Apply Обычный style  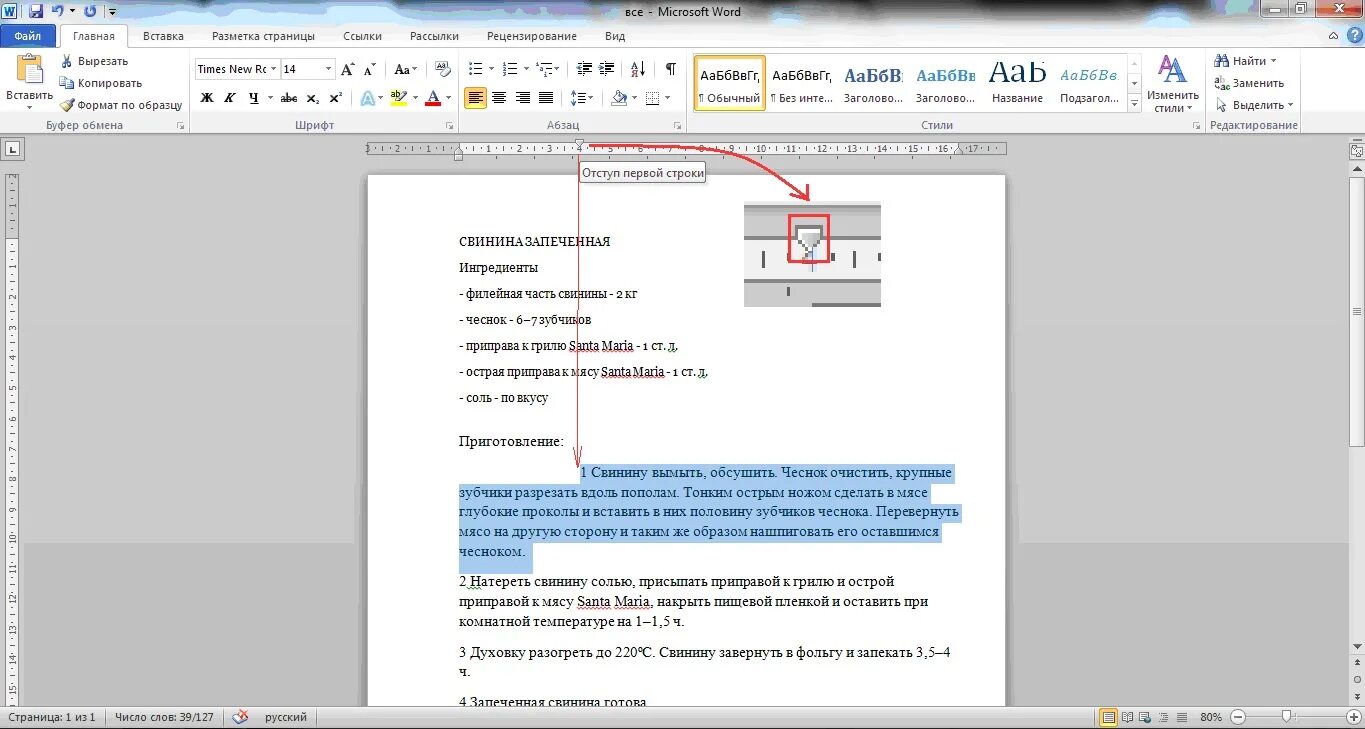tap(730, 82)
